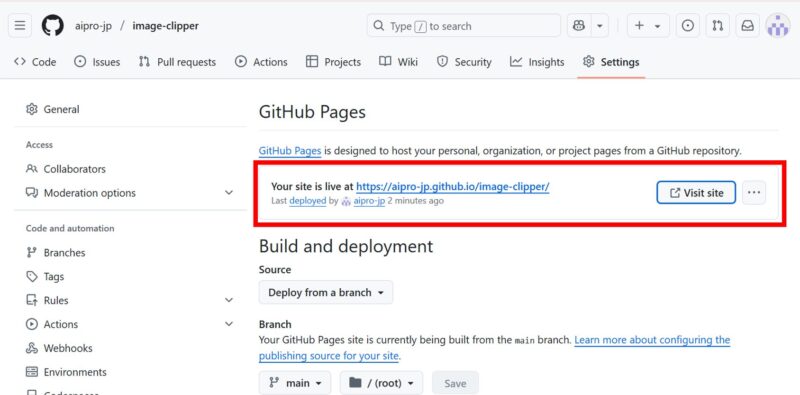Expand the Rules chevron
Viewport: 800px width, 395px height.
click(x=229, y=301)
